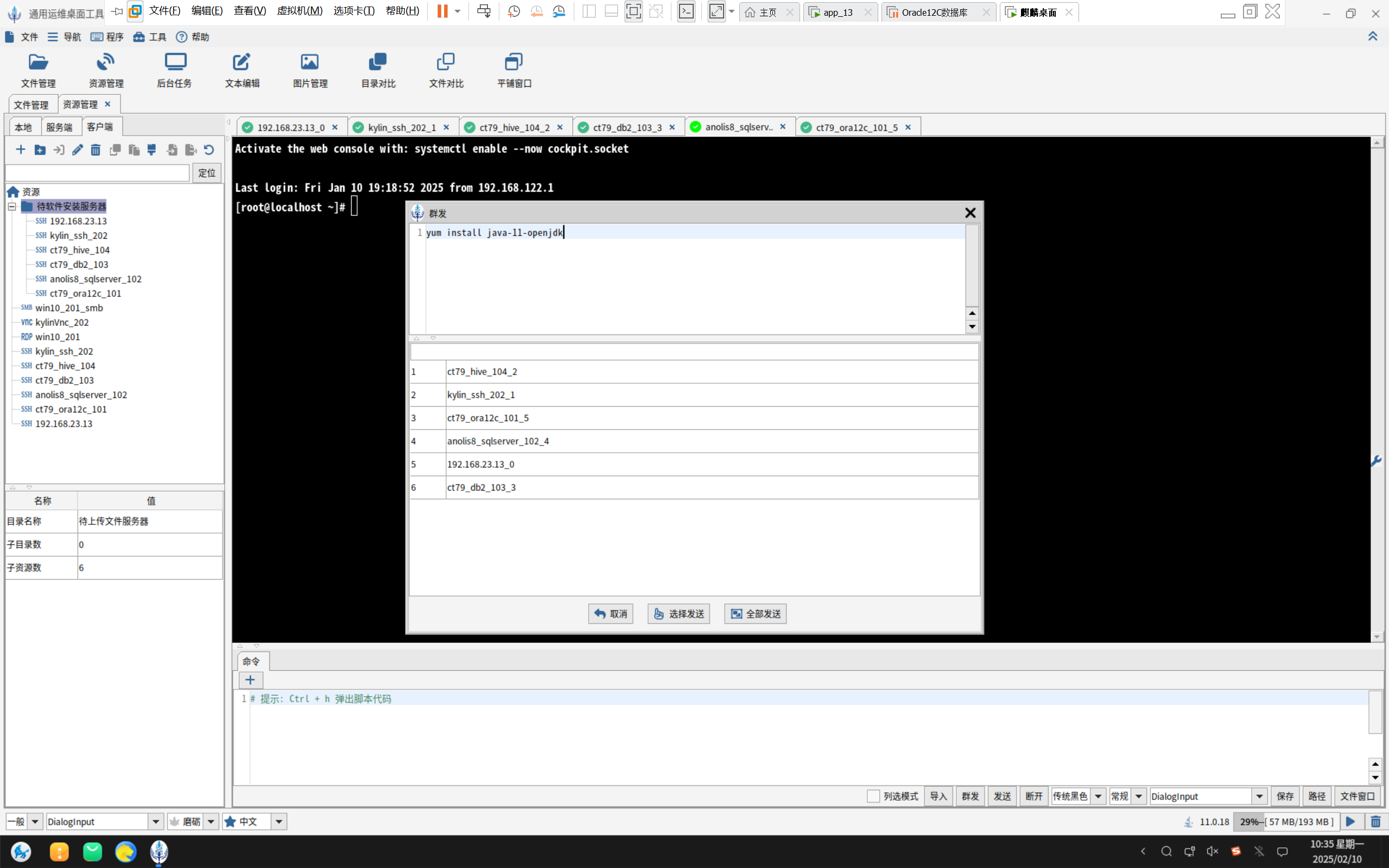Switch to the 服务端 tab

pyautogui.click(x=59, y=127)
